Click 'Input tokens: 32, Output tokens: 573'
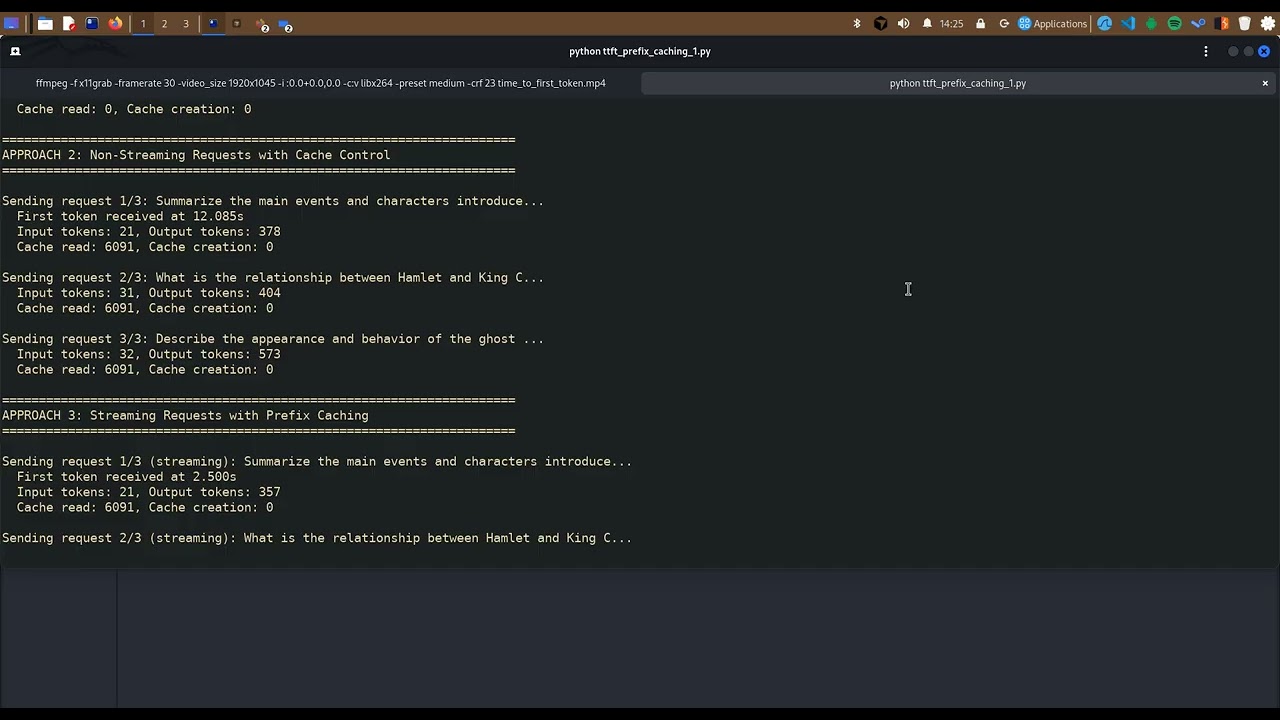 [149, 354]
